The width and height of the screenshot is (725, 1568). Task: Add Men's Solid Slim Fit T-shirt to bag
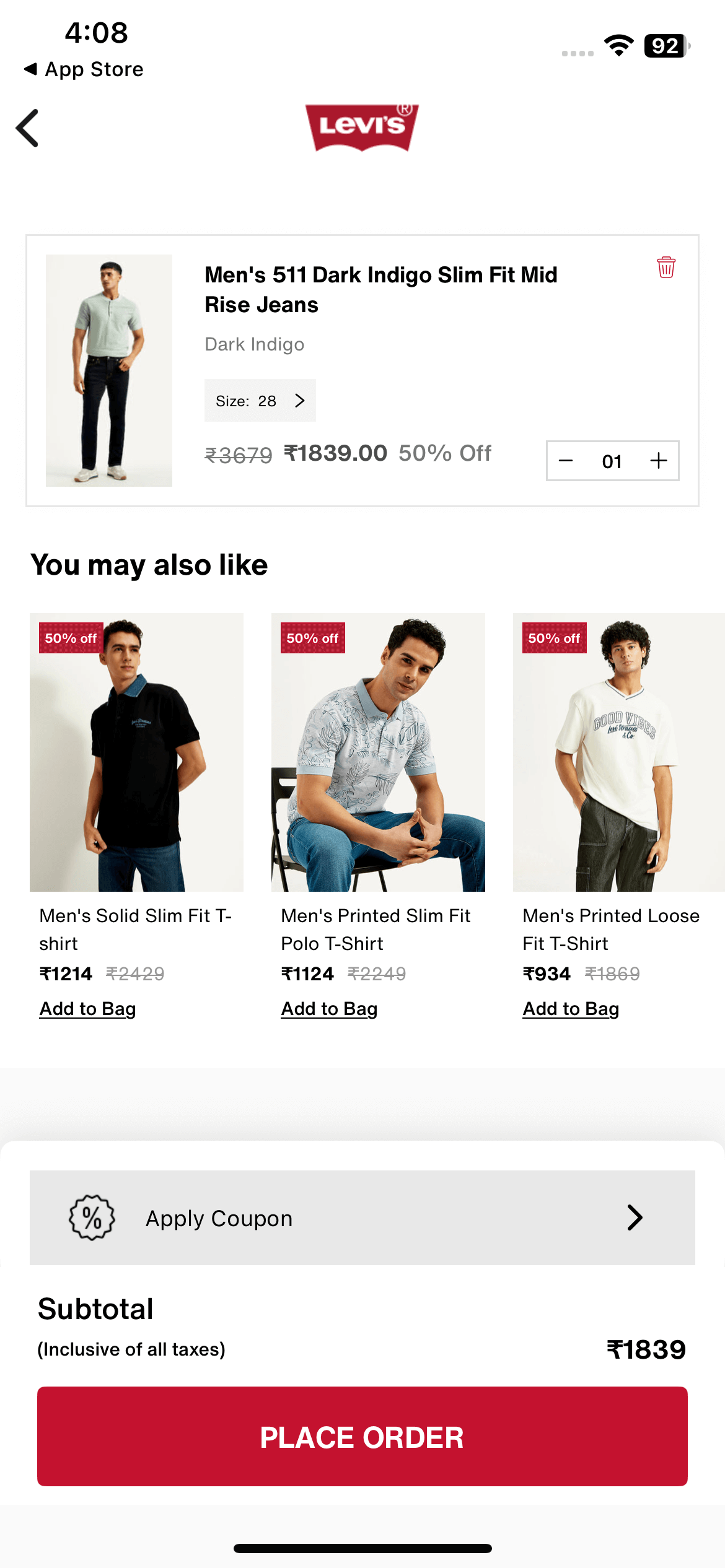tap(87, 1009)
